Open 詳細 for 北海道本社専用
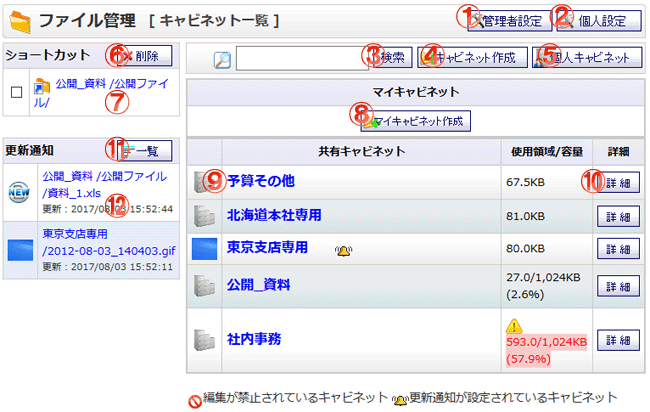The height and width of the screenshot is (412, 650). coord(618,216)
